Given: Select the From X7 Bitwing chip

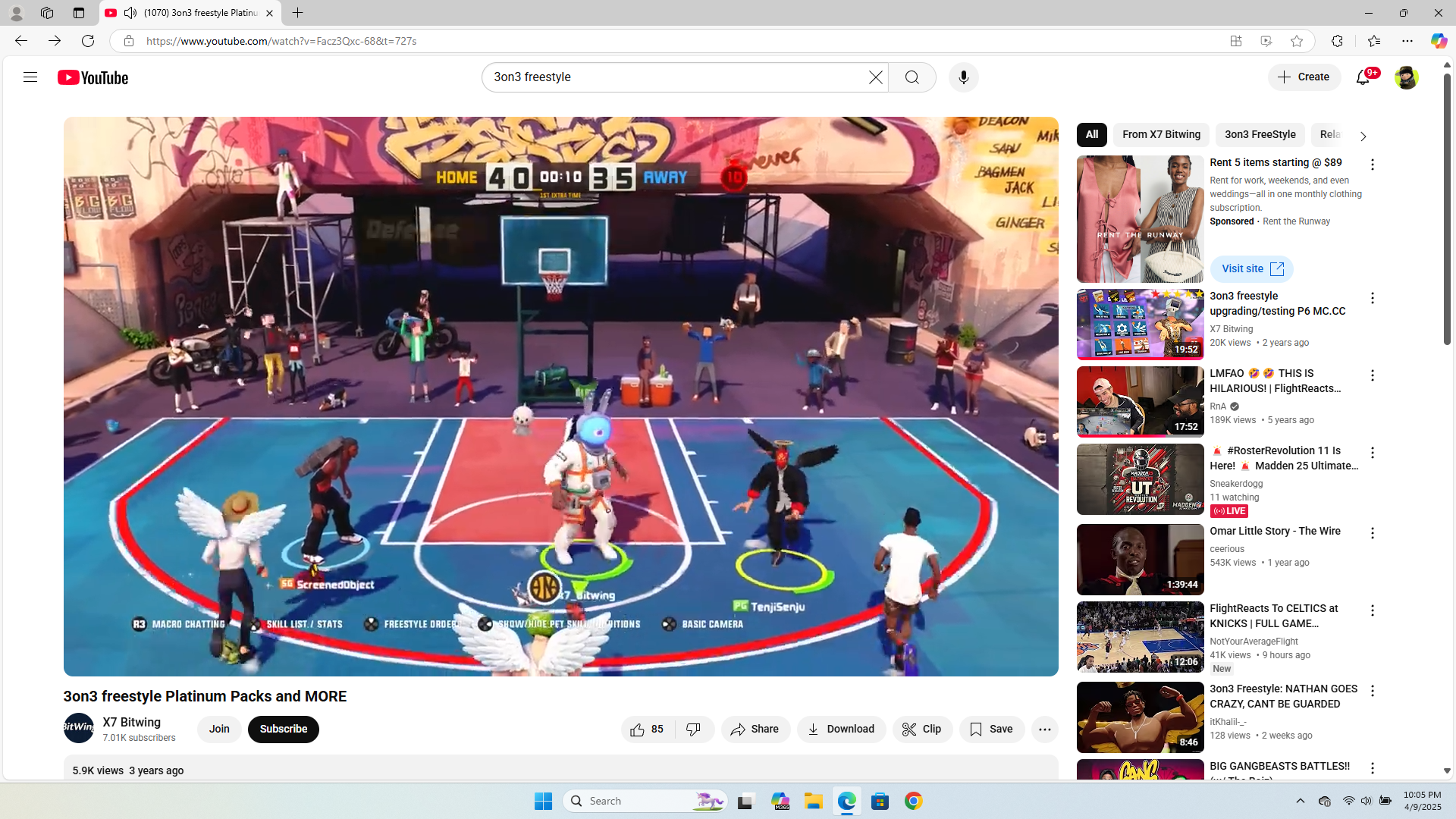Looking at the screenshot, I should [1162, 135].
